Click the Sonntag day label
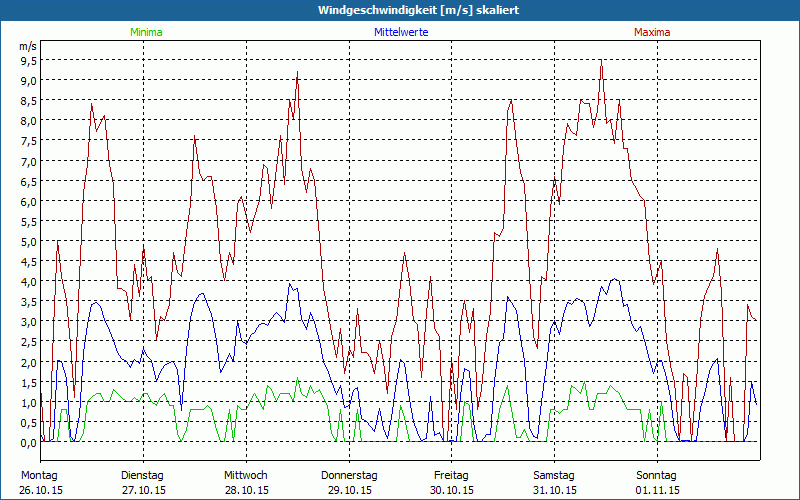Image resolution: width=800 pixels, height=500 pixels. tap(657, 475)
